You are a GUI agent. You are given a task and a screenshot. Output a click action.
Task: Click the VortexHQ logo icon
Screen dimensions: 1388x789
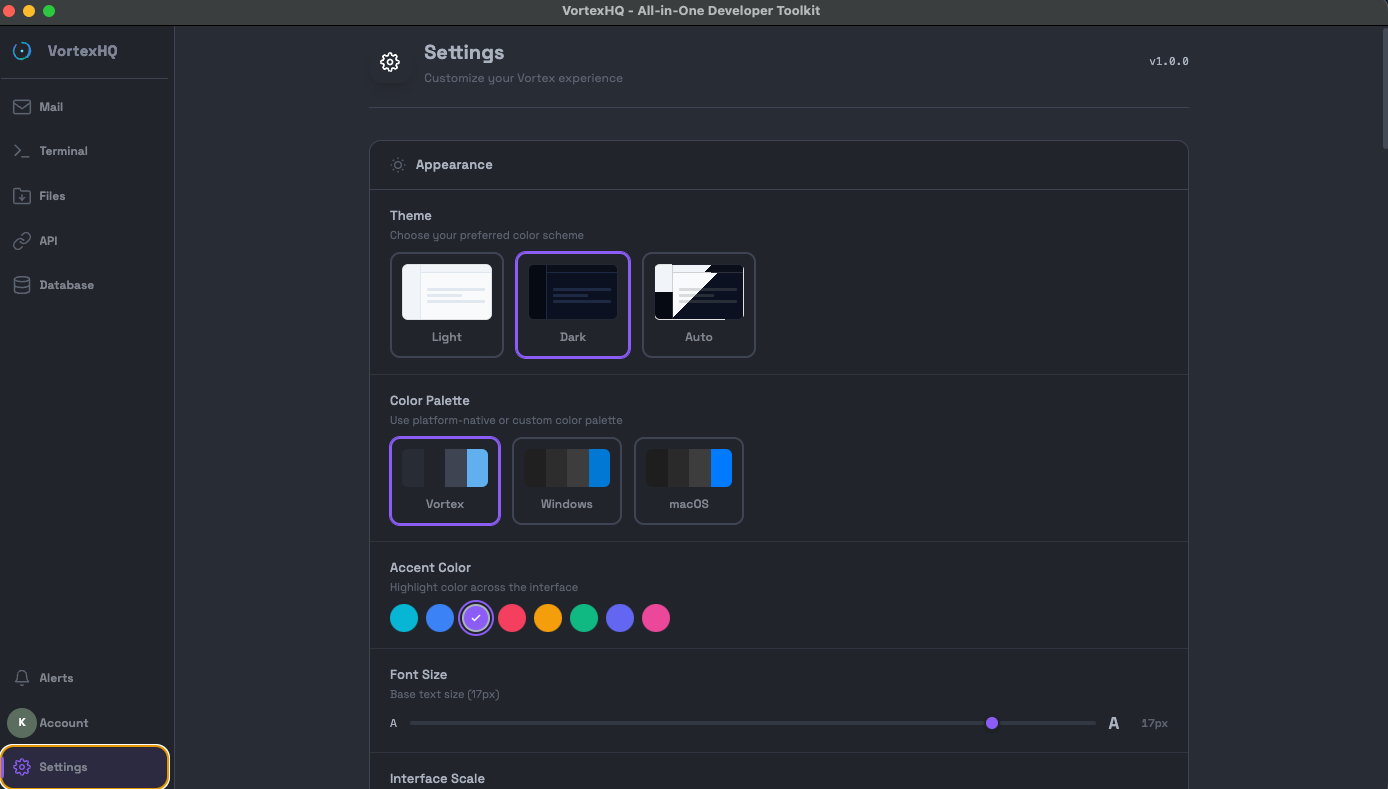point(21,50)
